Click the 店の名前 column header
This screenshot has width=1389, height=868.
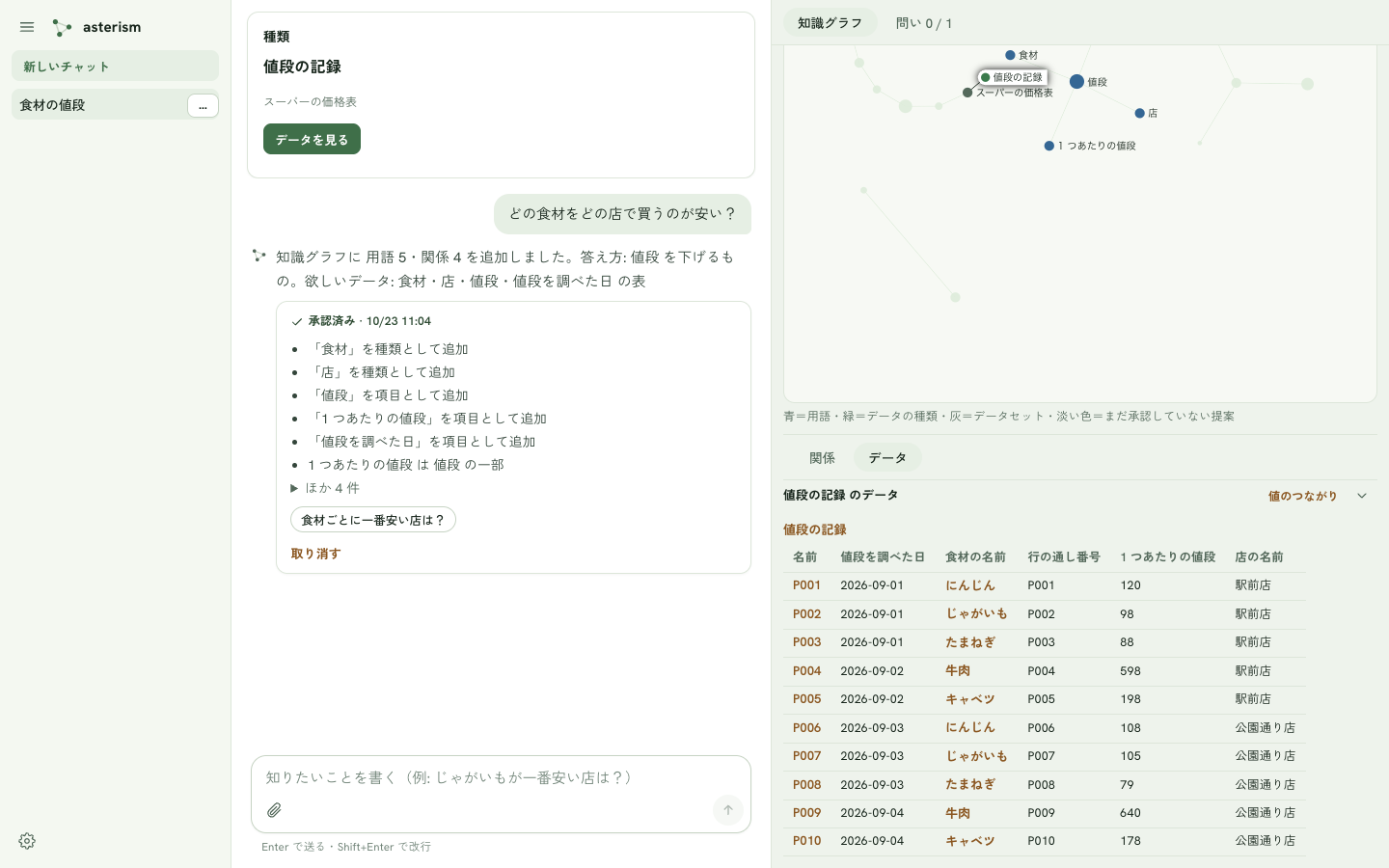point(1259,556)
